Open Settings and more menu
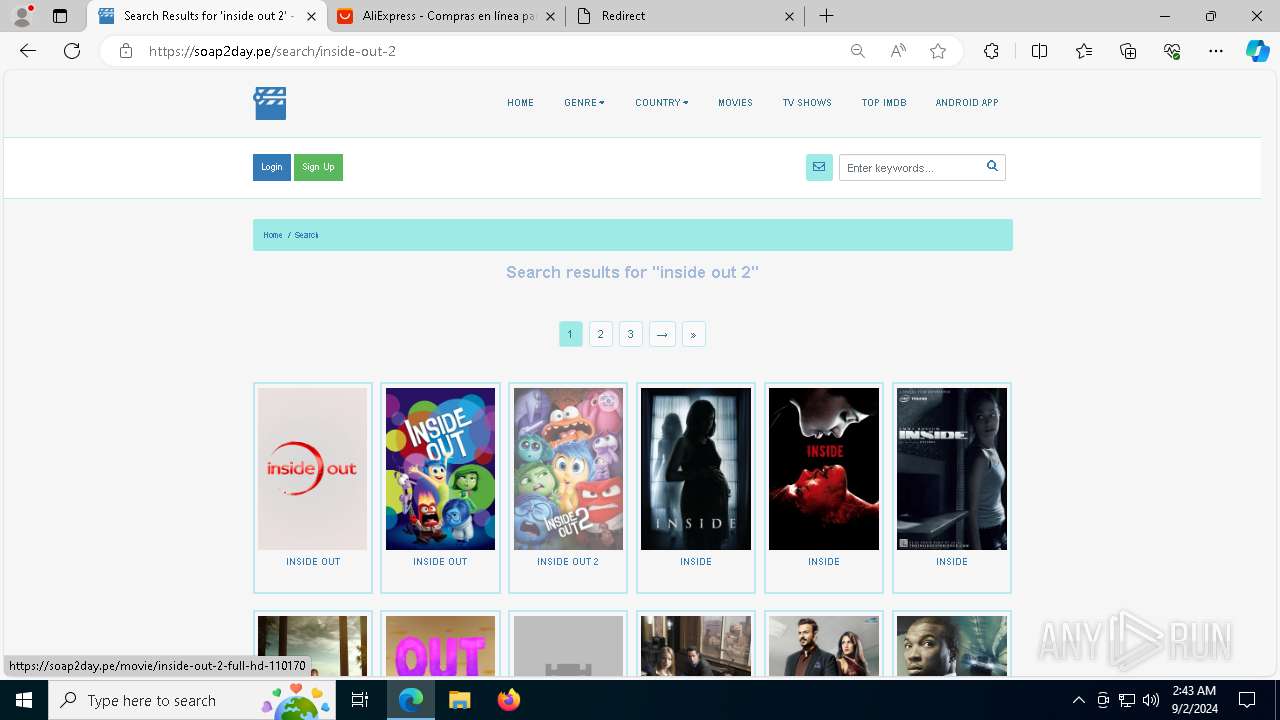Viewport: 1280px width, 720px height. coord(1216,51)
